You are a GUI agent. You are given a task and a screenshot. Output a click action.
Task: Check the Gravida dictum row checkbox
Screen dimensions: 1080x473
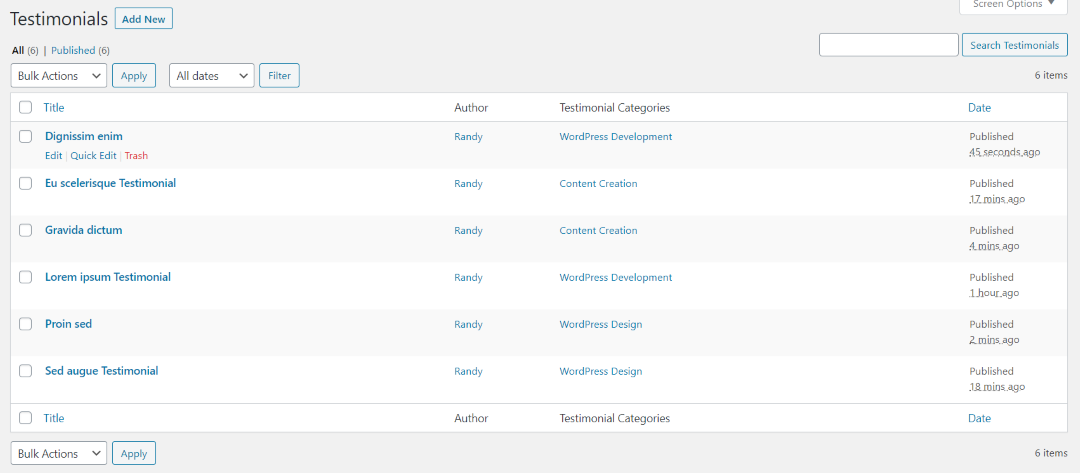pyautogui.click(x=25, y=230)
